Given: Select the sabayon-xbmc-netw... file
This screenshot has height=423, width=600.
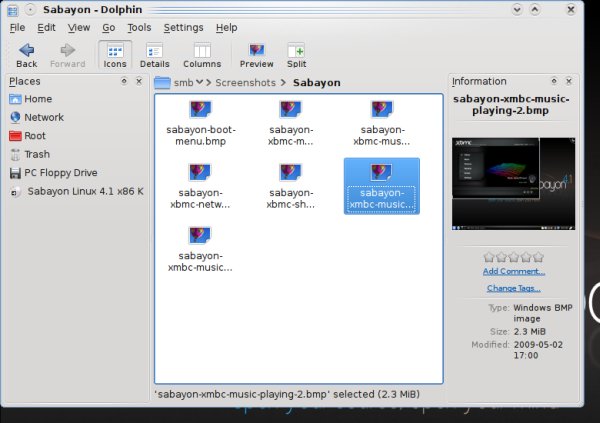Looking at the screenshot, I should click(200, 186).
